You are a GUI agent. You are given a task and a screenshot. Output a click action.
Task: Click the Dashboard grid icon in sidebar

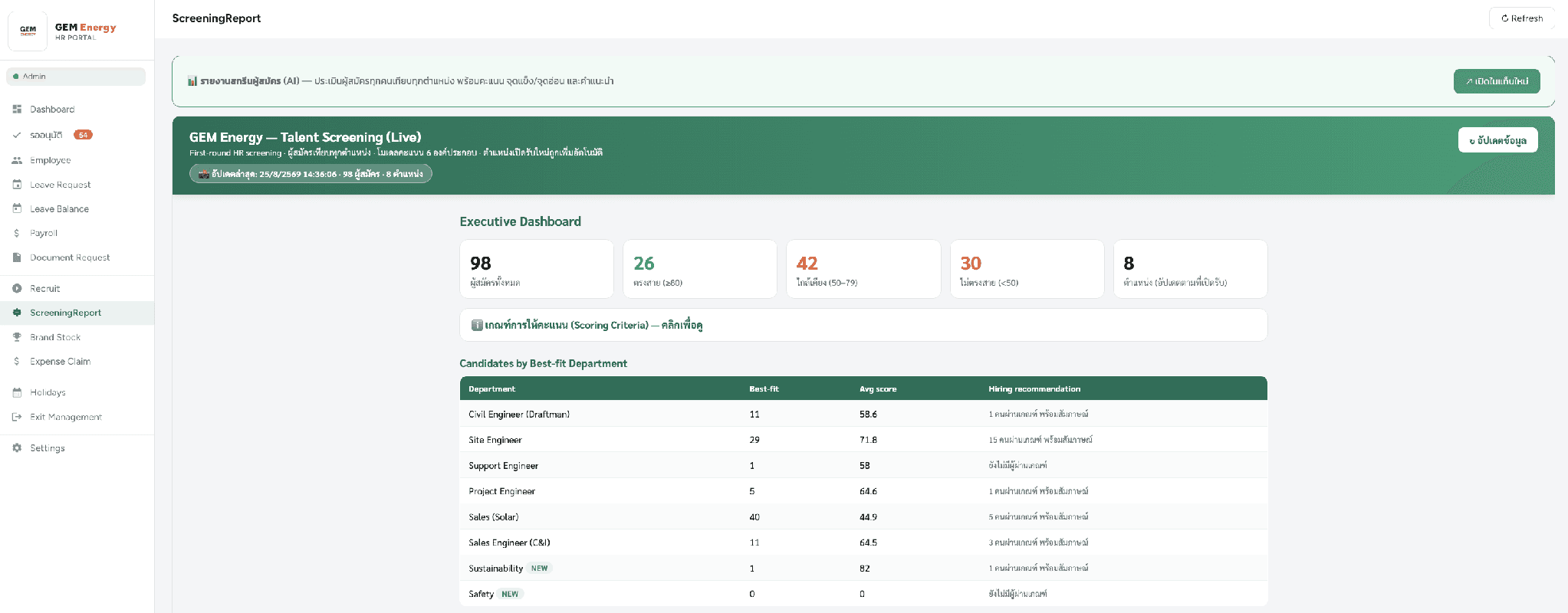click(17, 110)
